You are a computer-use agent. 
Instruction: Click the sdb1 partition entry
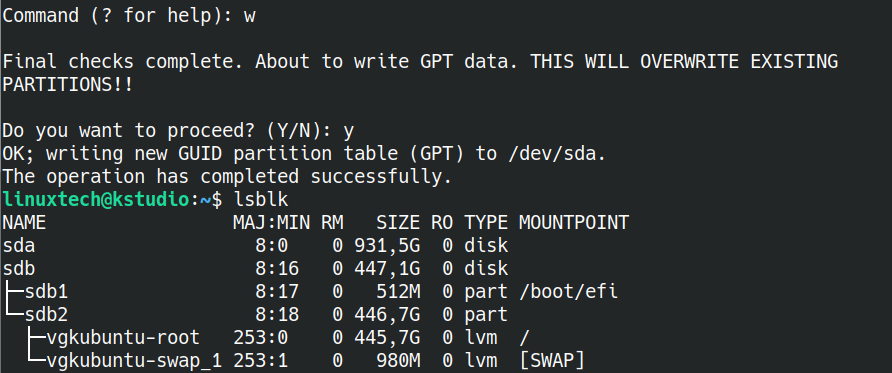click(46, 292)
